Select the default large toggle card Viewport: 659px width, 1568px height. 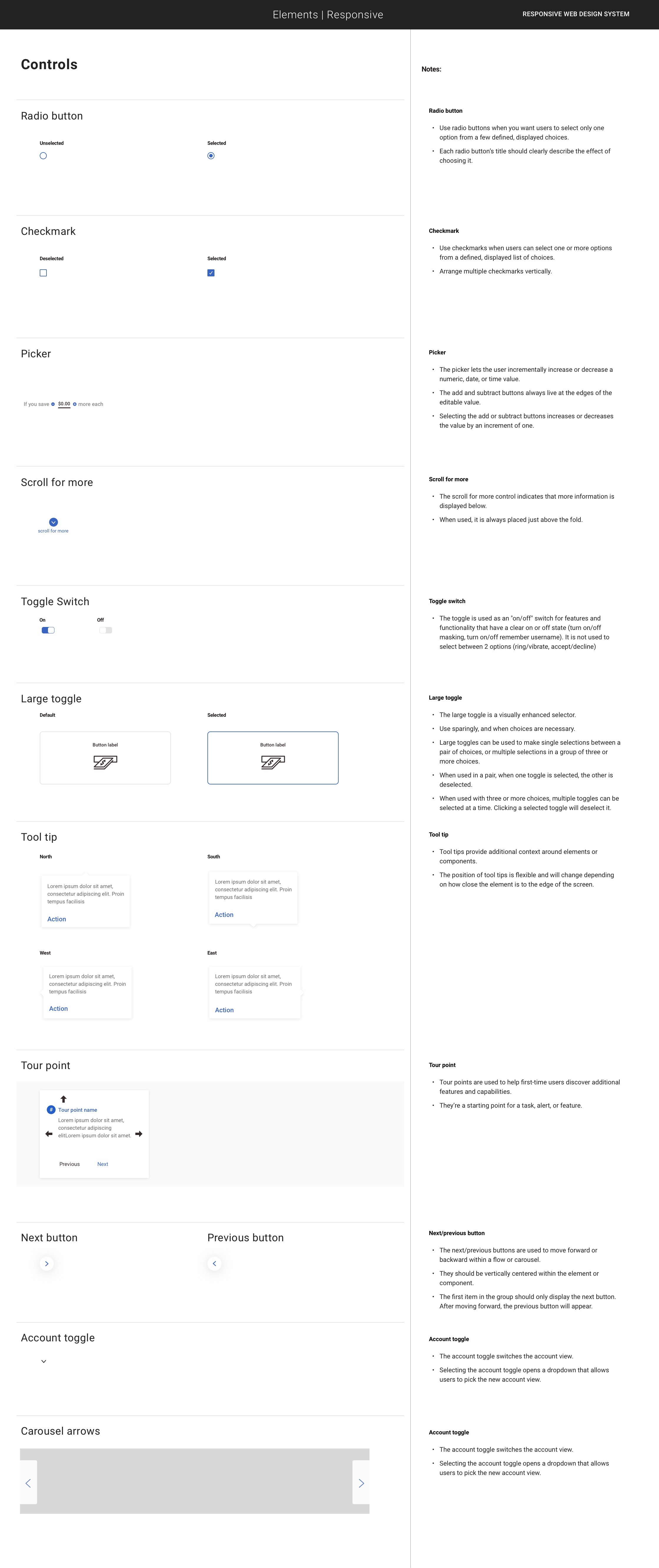pos(105,758)
